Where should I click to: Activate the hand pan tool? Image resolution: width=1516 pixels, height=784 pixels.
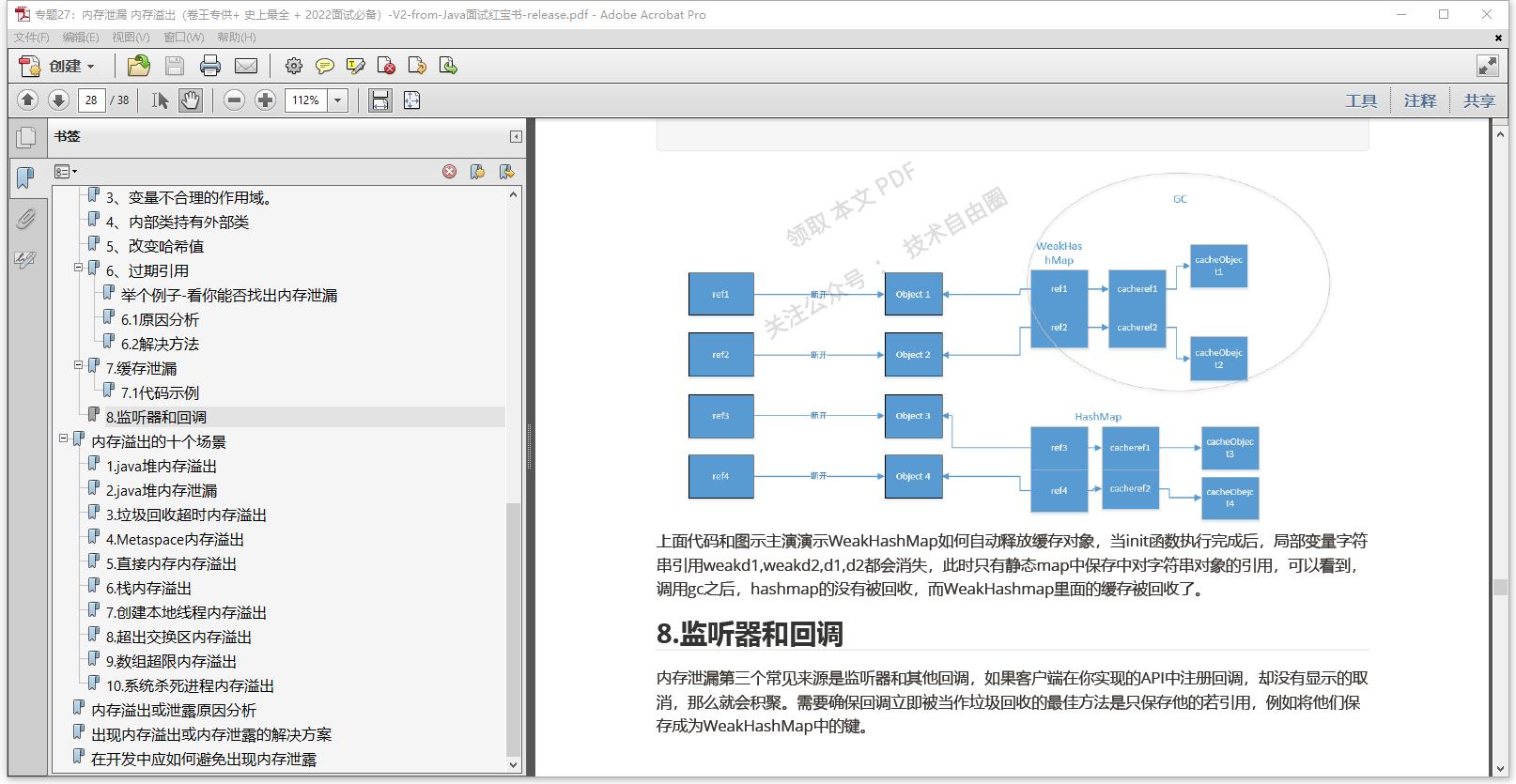click(191, 100)
